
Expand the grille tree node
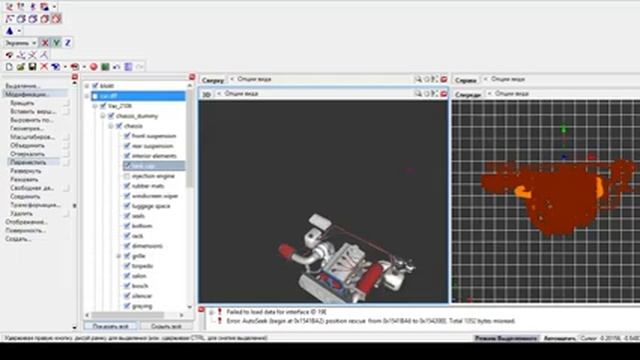click(119, 256)
